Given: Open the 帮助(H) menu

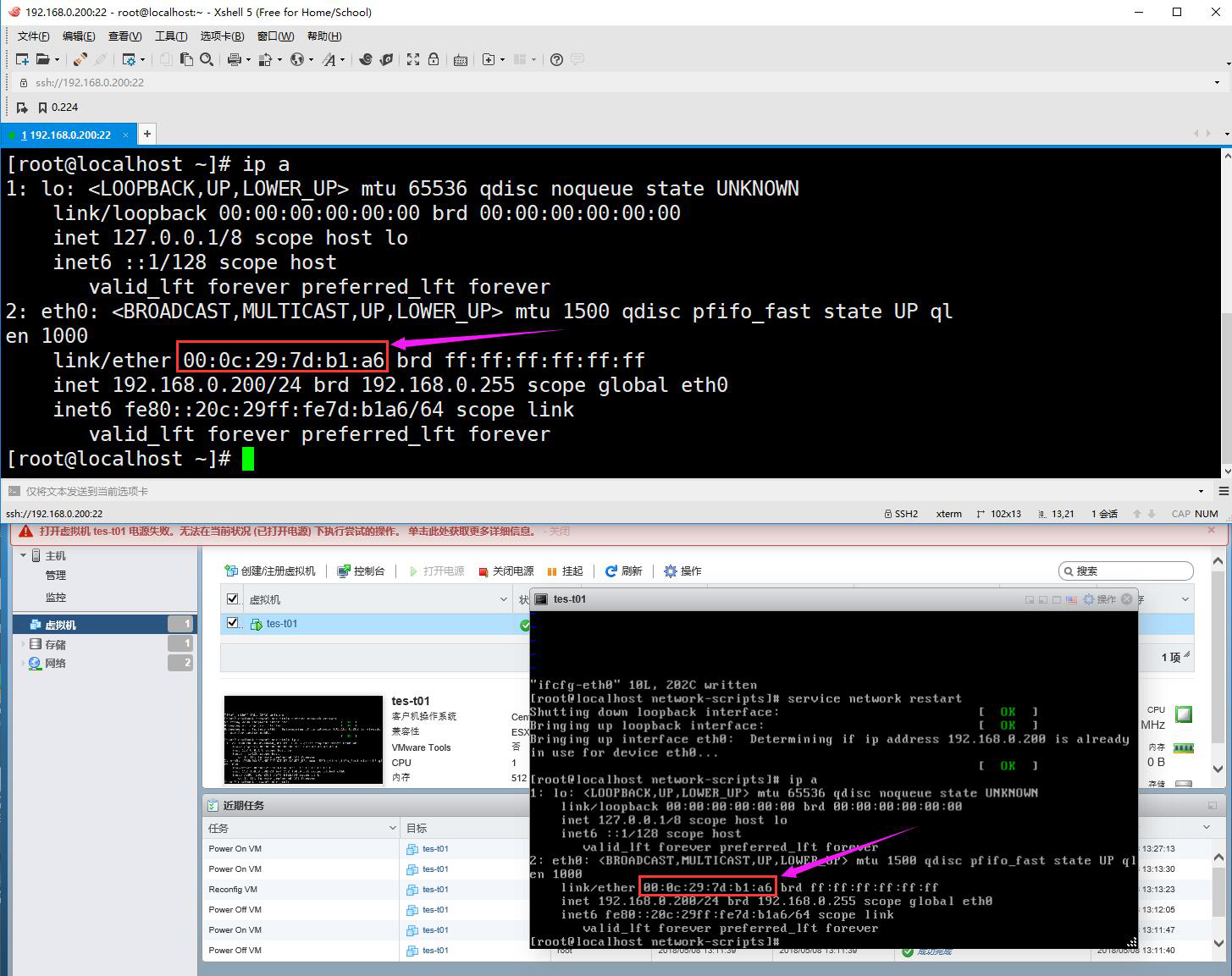Looking at the screenshot, I should pyautogui.click(x=324, y=36).
